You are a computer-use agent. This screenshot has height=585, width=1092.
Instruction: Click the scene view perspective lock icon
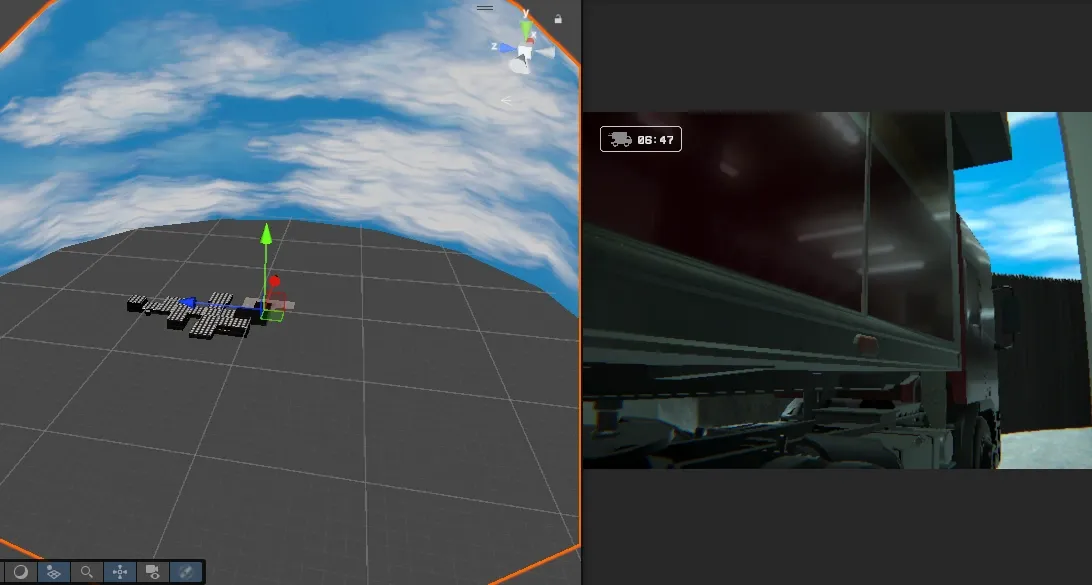(x=558, y=20)
